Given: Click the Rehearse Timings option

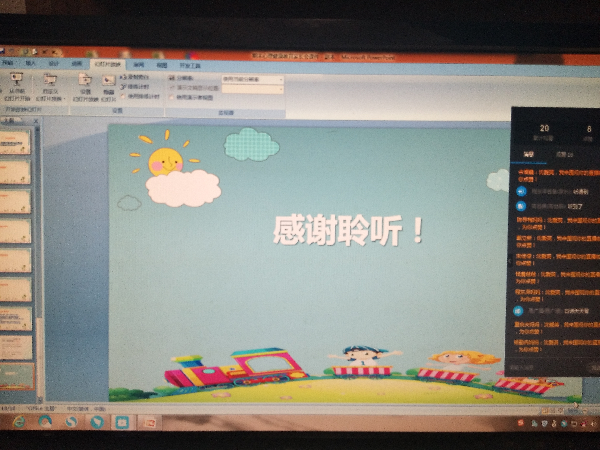Looking at the screenshot, I should click(x=135, y=87).
